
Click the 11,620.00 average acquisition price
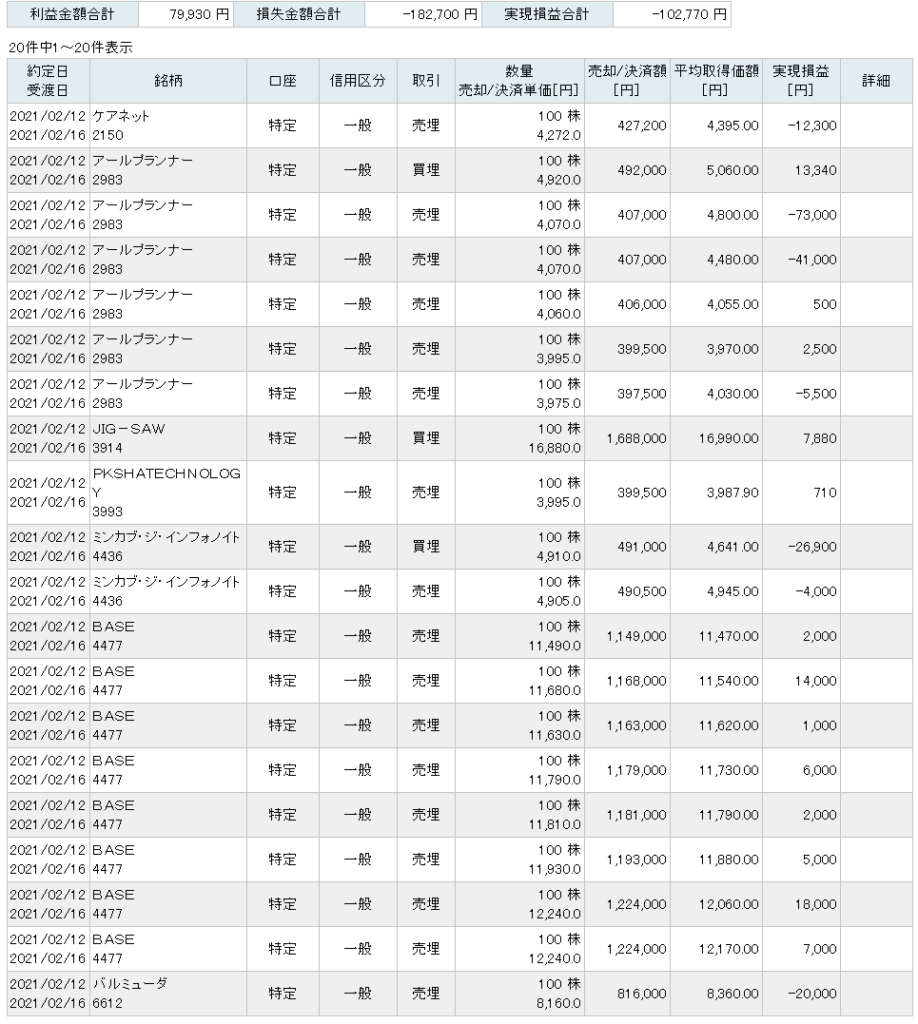729,726
